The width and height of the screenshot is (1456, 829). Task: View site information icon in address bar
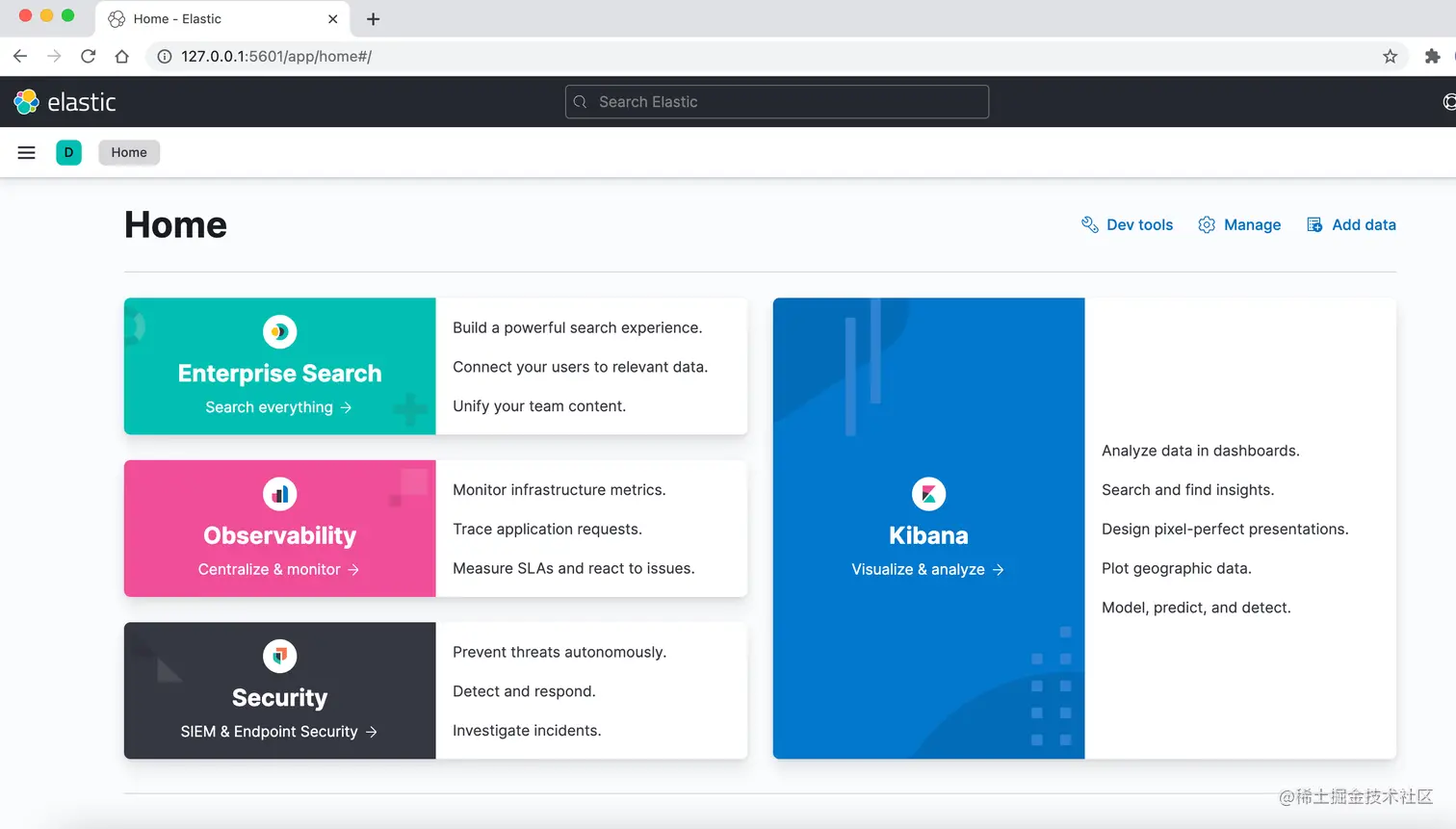(x=165, y=57)
